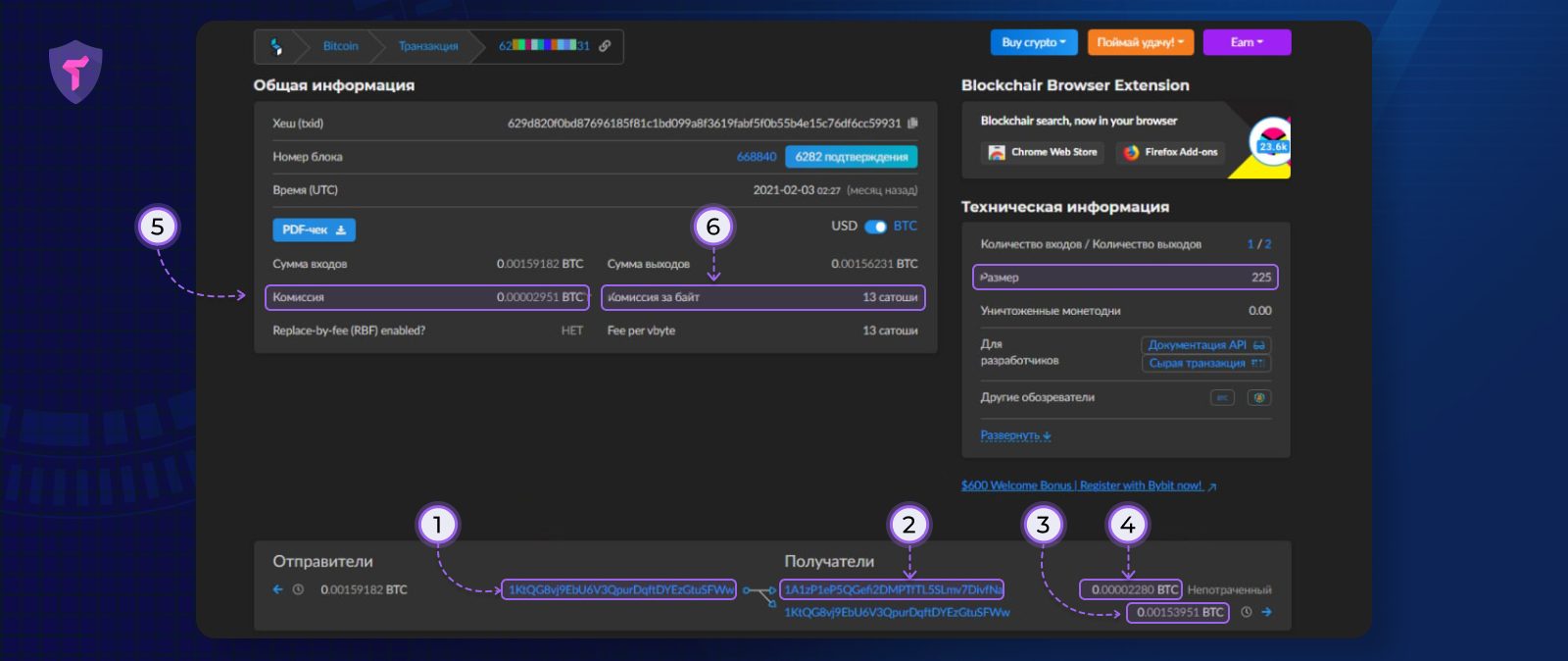Open sender address 1KtQG8vj9EbU6V3... link
This screenshot has height=661, width=1568.
pos(619,589)
